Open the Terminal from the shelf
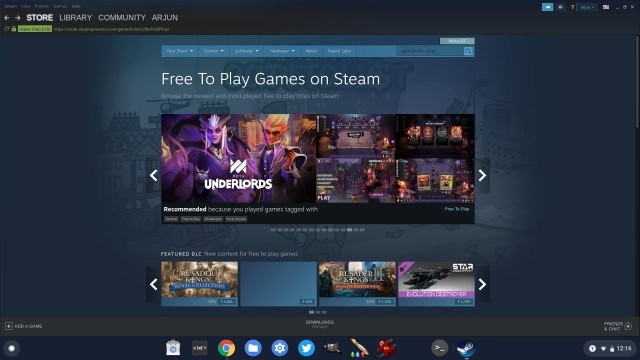Screen dimensions: 640x360 (x=440, y=348)
